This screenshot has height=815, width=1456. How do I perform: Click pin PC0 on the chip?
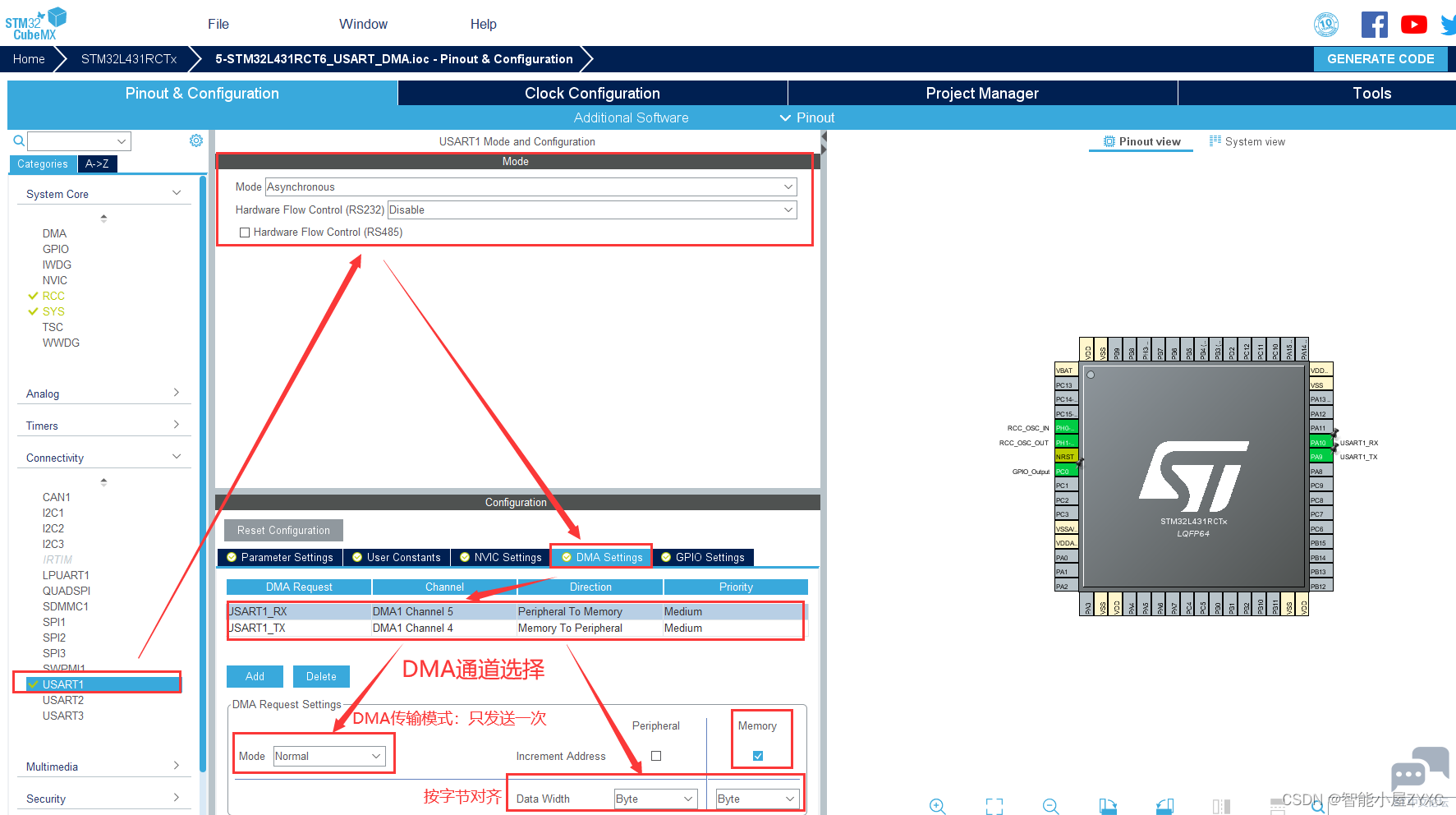click(x=1066, y=472)
